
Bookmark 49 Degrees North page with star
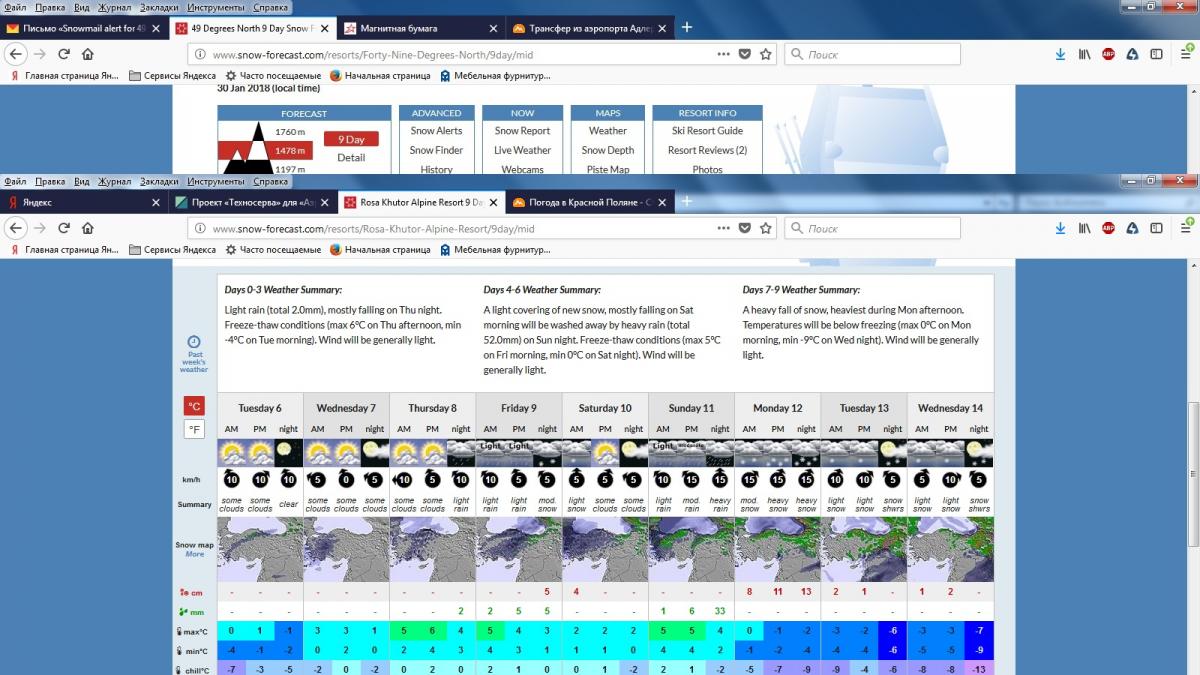point(766,54)
